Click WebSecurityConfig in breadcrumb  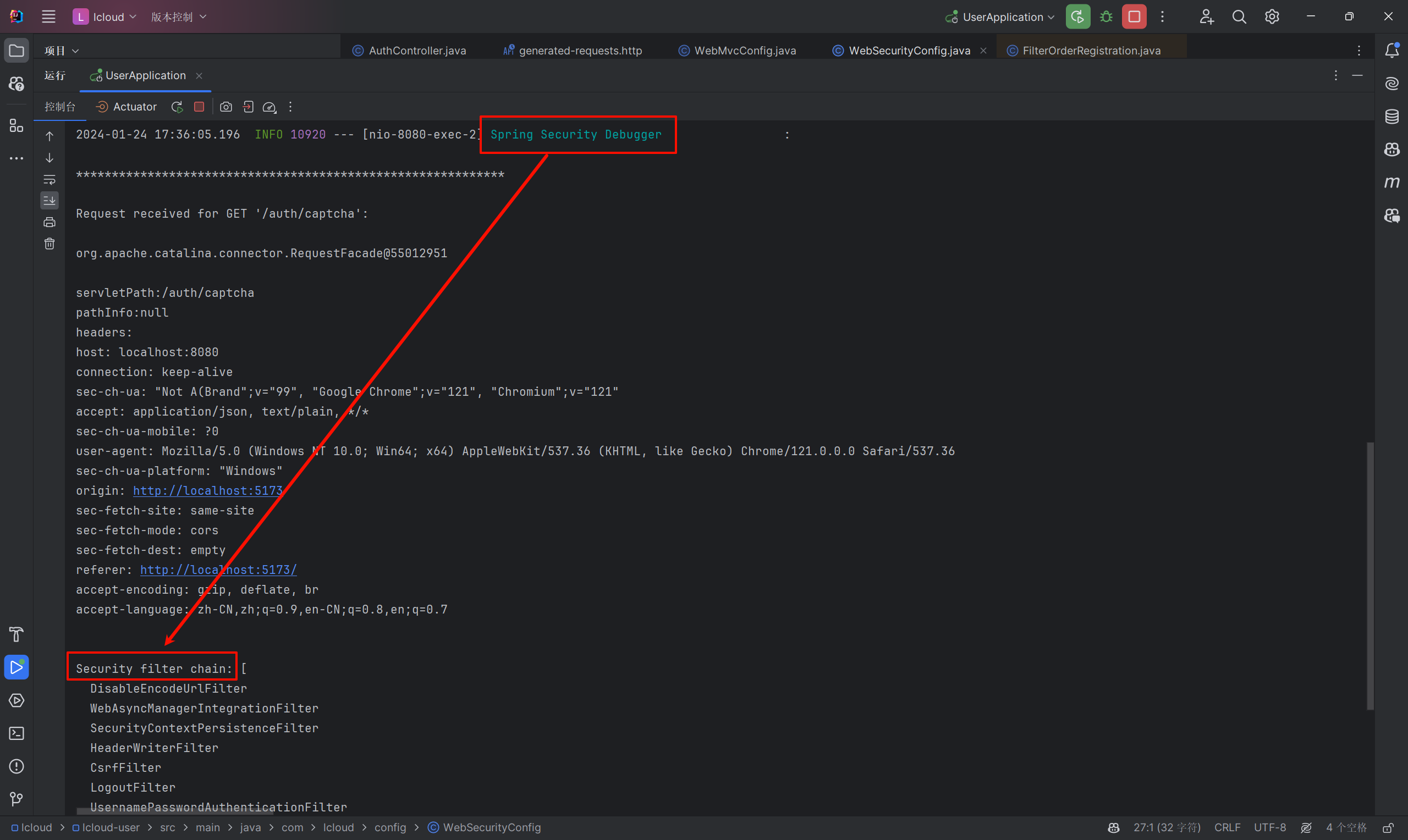pyautogui.click(x=485, y=827)
